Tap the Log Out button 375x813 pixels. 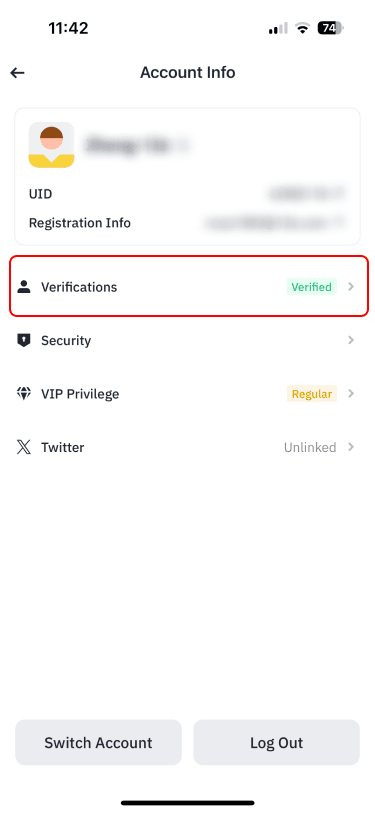pyautogui.click(x=276, y=742)
